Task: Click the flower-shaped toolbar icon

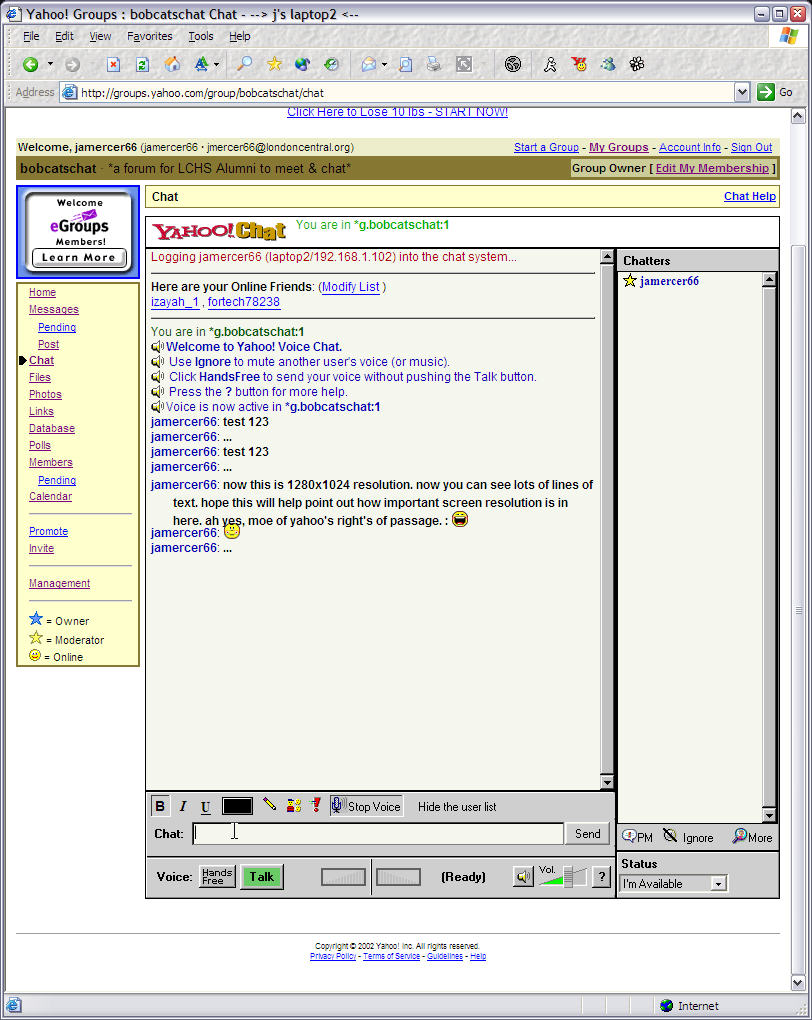Action: point(636,64)
